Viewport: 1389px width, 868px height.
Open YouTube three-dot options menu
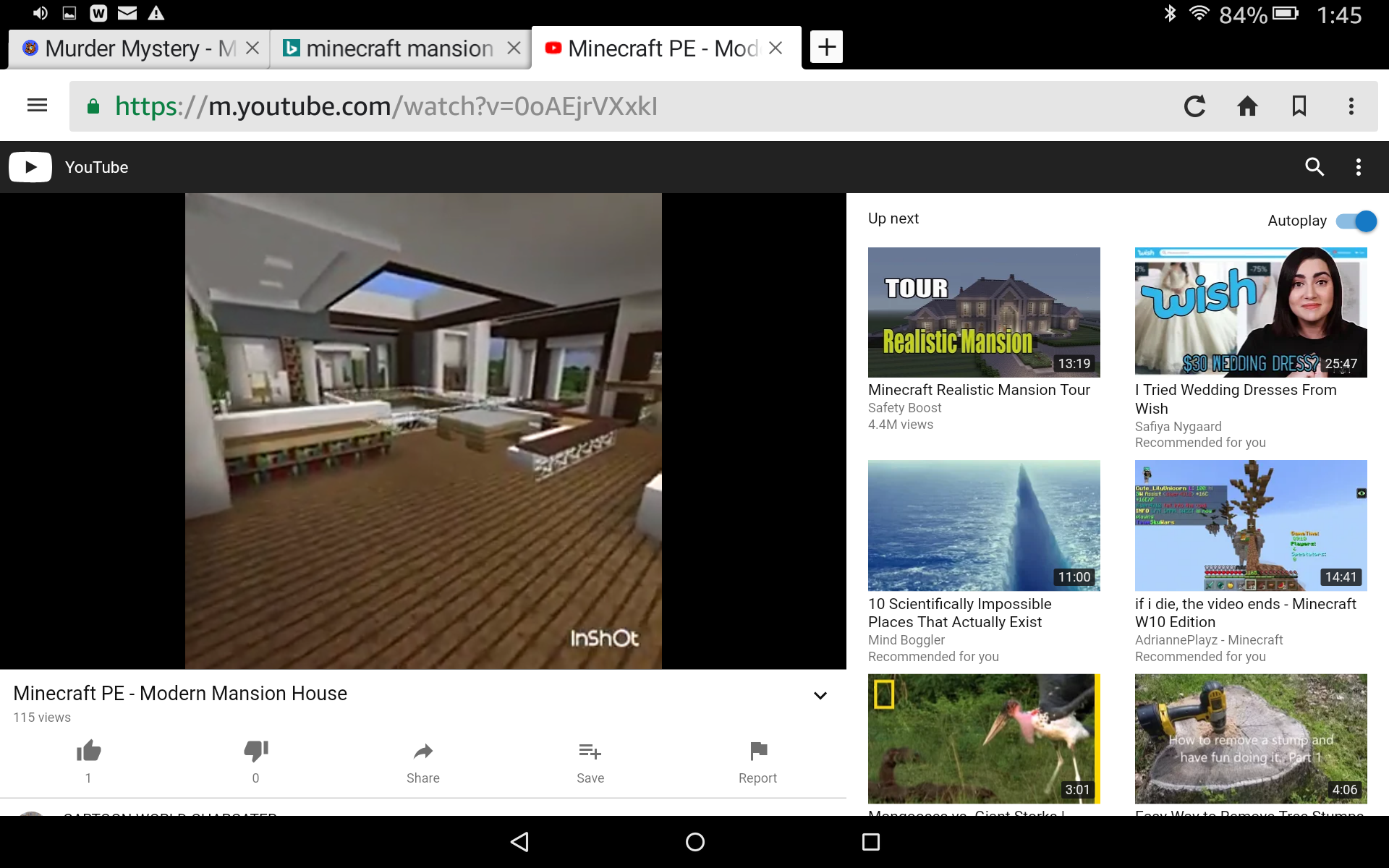[x=1359, y=167]
